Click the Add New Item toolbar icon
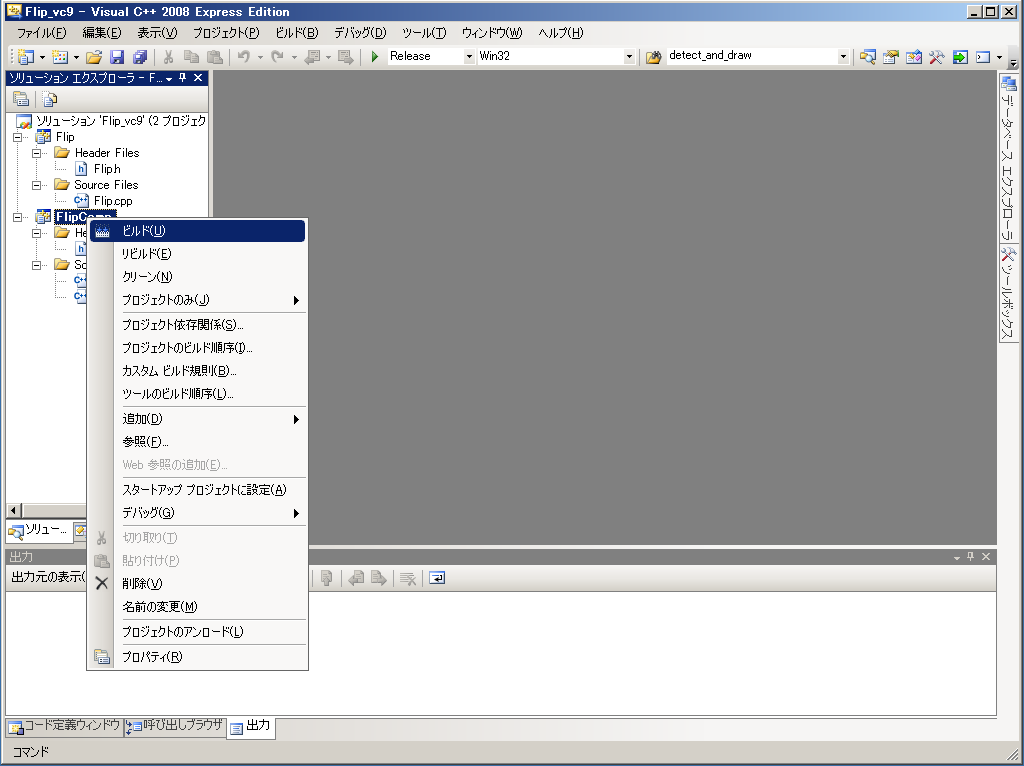Image resolution: width=1024 pixels, height=766 pixels. coord(60,57)
